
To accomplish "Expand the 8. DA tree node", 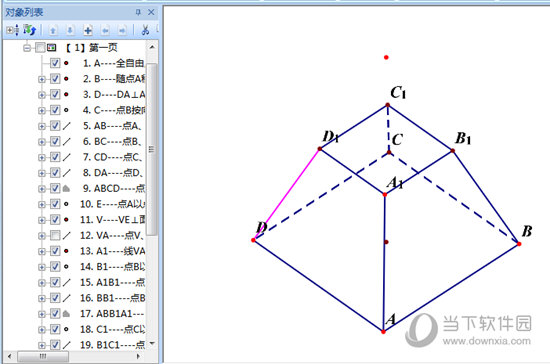I will [x=42, y=173].
